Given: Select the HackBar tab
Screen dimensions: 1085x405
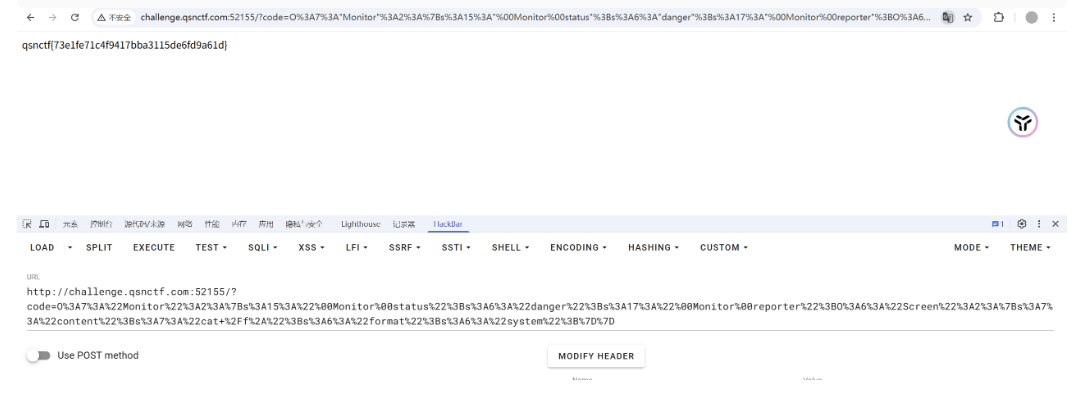Looking at the screenshot, I should tap(447, 224).
